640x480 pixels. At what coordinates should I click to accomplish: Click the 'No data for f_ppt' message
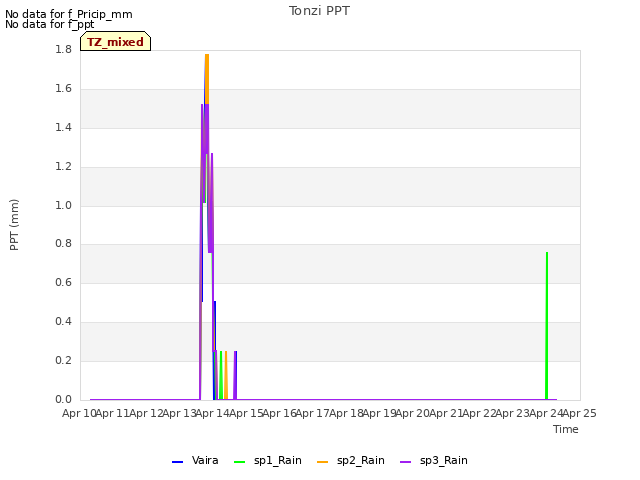coord(49,24)
